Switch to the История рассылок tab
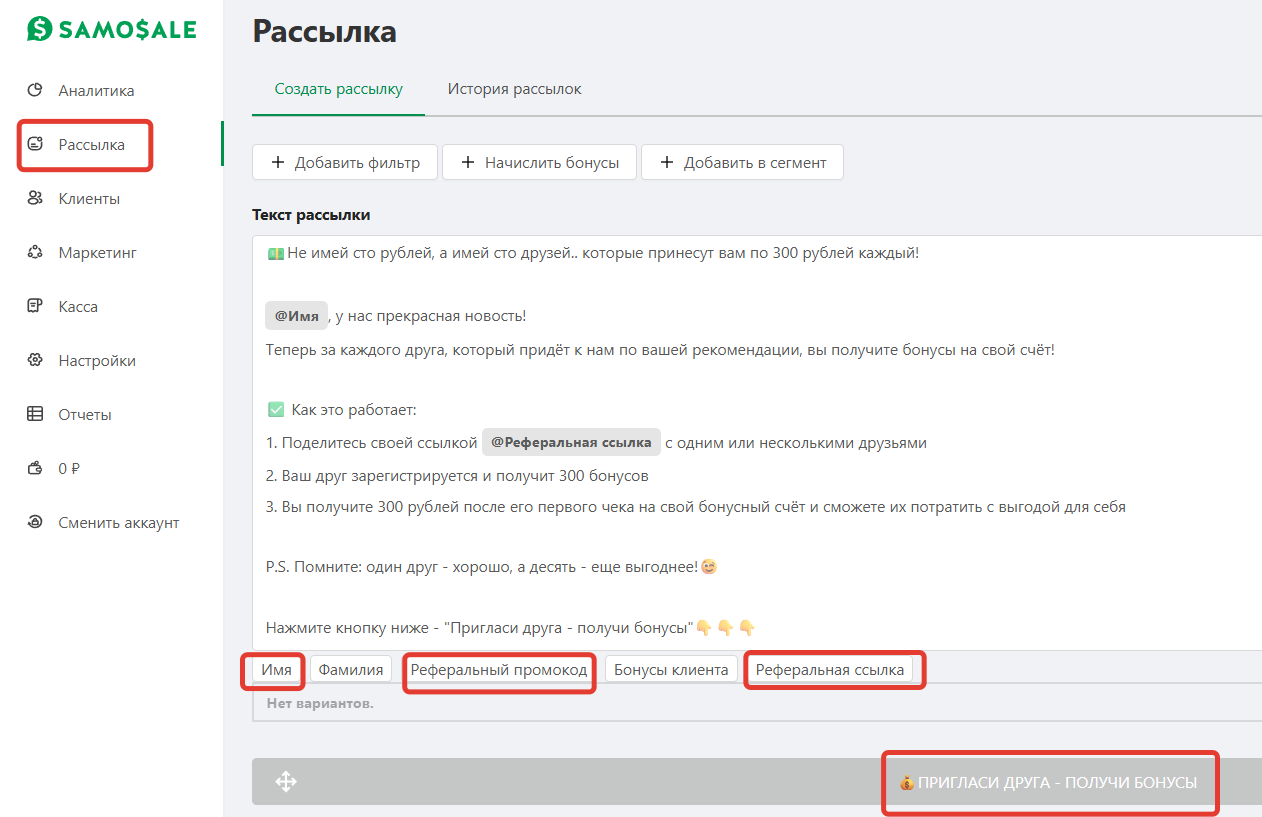The width and height of the screenshot is (1262, 817). click(x=514, y=89)
